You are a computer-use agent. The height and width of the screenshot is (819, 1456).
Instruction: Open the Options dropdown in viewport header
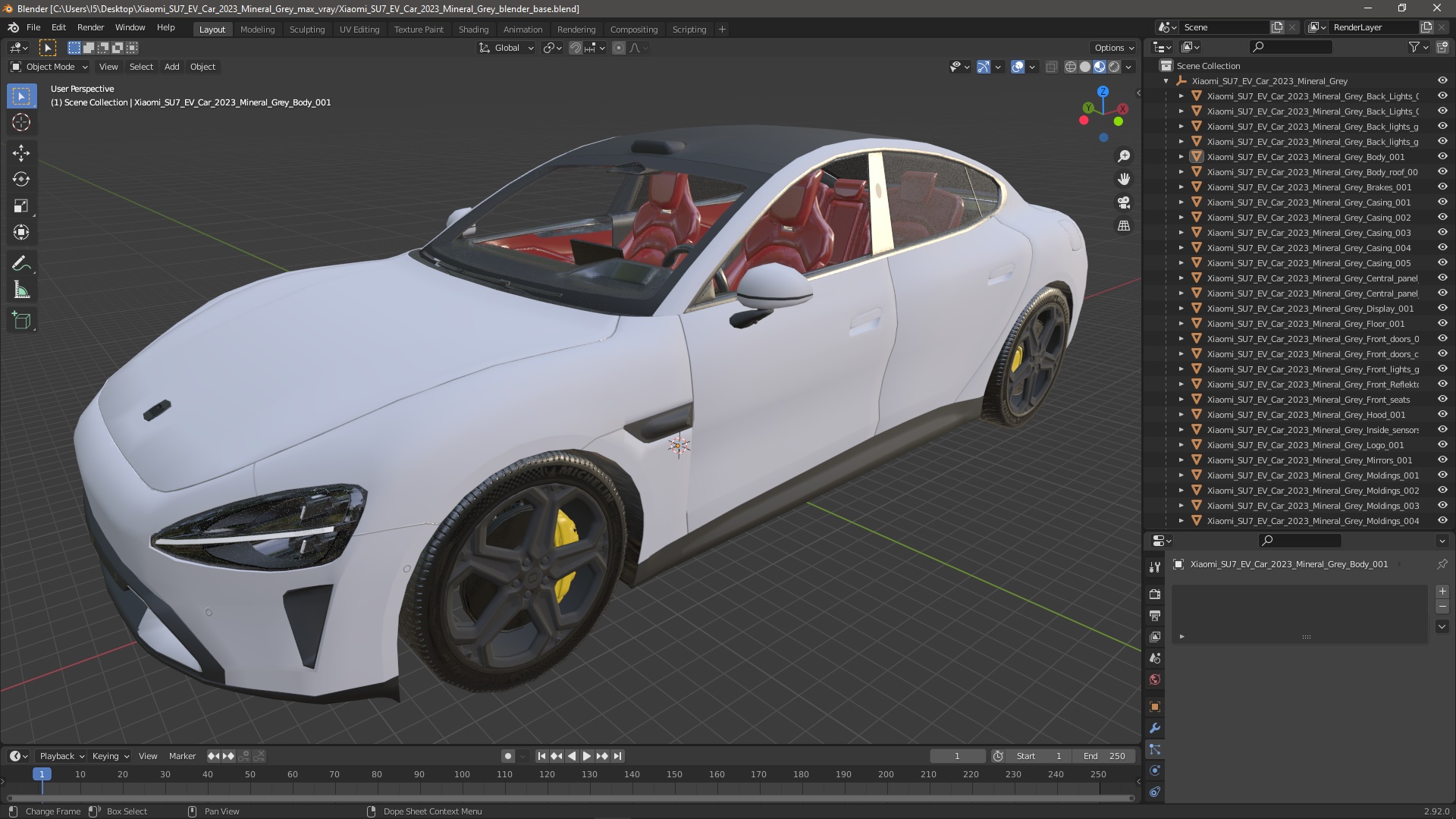pyautogui.click(x=1114, y=48)
